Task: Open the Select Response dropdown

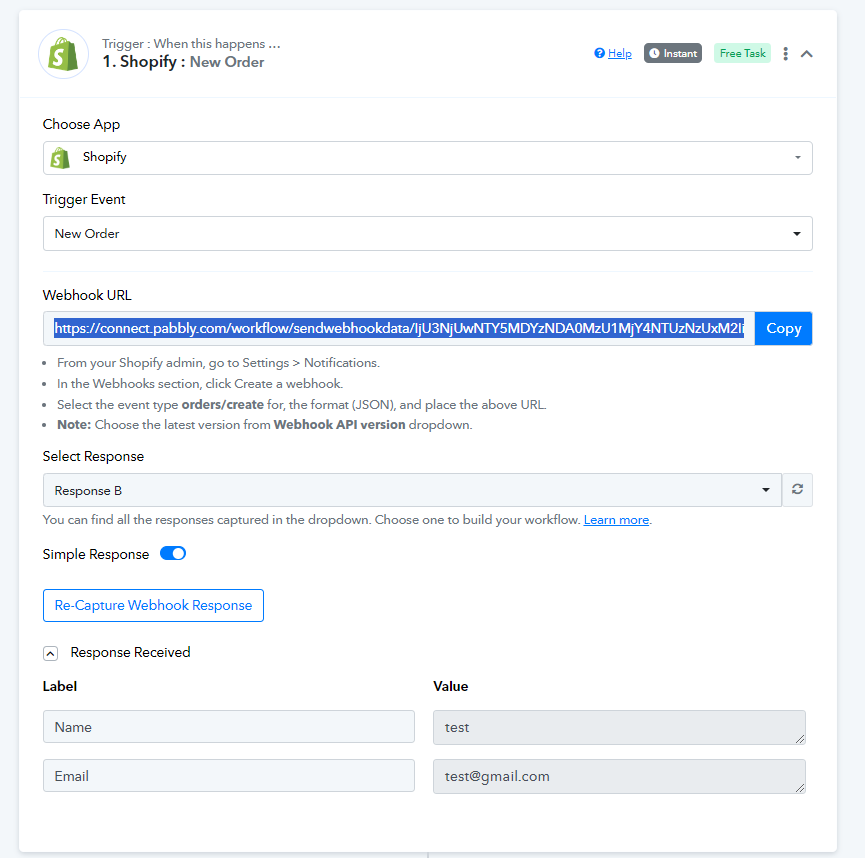Action: click(x=412, y=490)
